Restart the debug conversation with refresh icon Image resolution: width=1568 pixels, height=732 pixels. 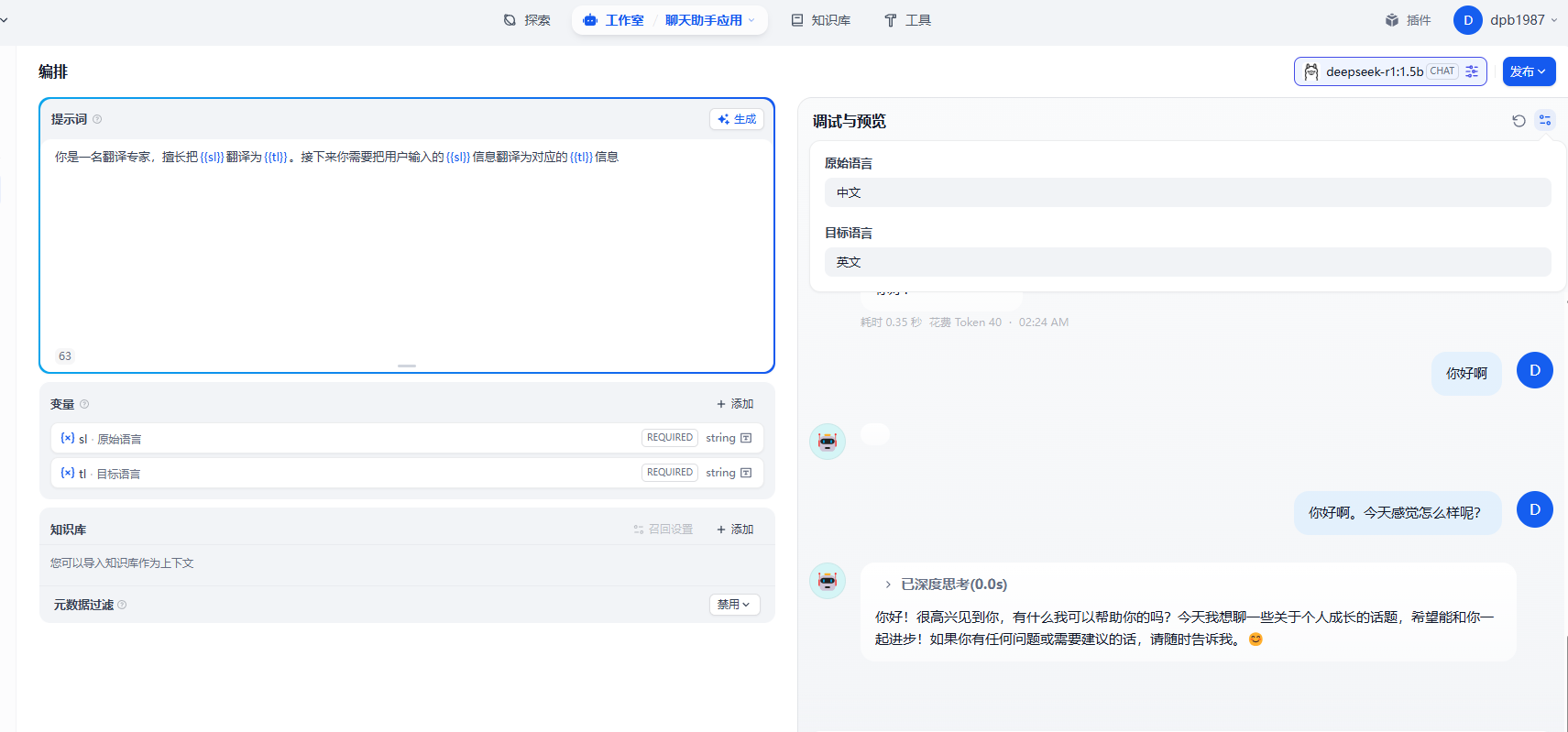pyautogui.click(x=1519, y=121)
